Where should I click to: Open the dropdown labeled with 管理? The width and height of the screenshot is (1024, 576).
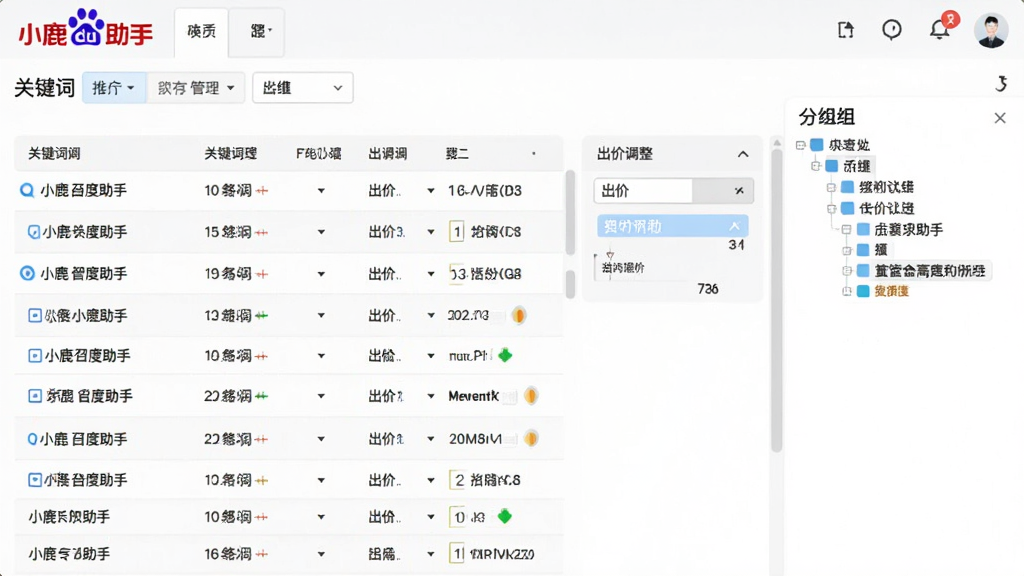(196, 88)
